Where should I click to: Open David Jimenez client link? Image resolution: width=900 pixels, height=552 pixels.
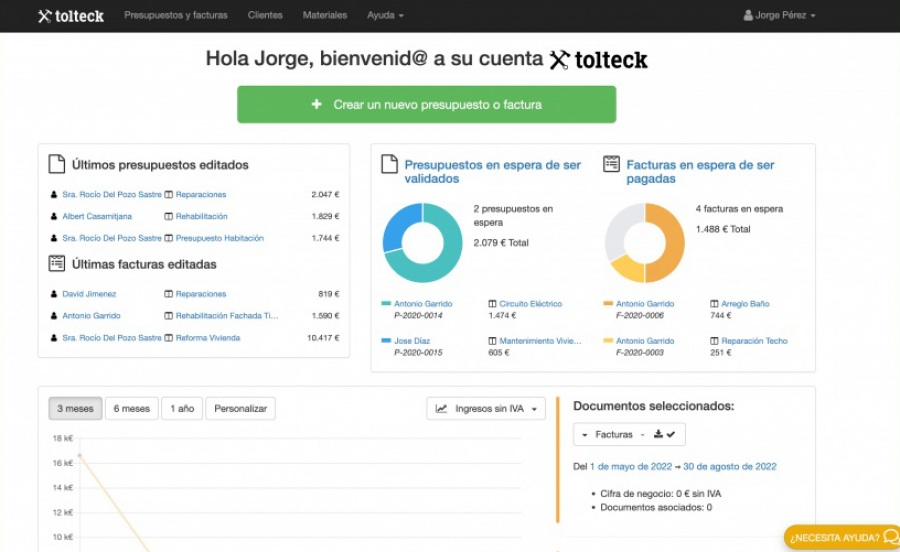(x=89, y=294)
